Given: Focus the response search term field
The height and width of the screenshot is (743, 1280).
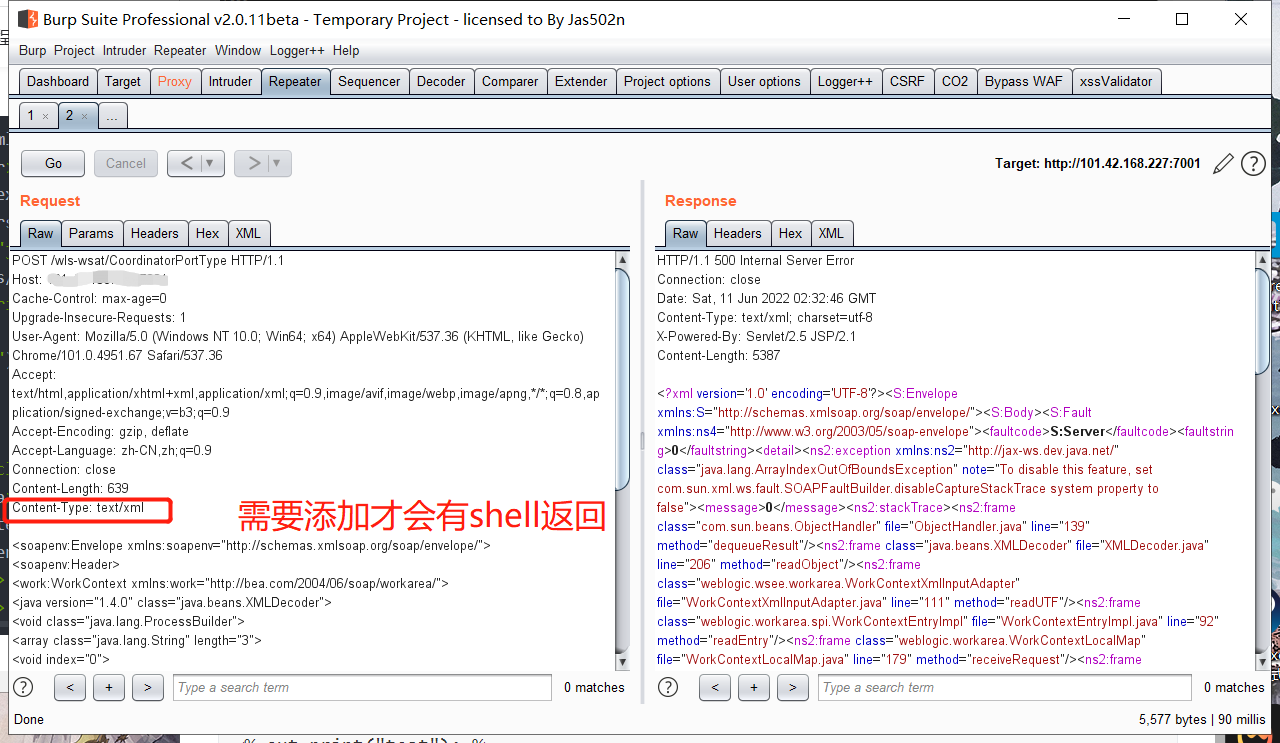Looking at the screenshot, I should pos(1005,687).
